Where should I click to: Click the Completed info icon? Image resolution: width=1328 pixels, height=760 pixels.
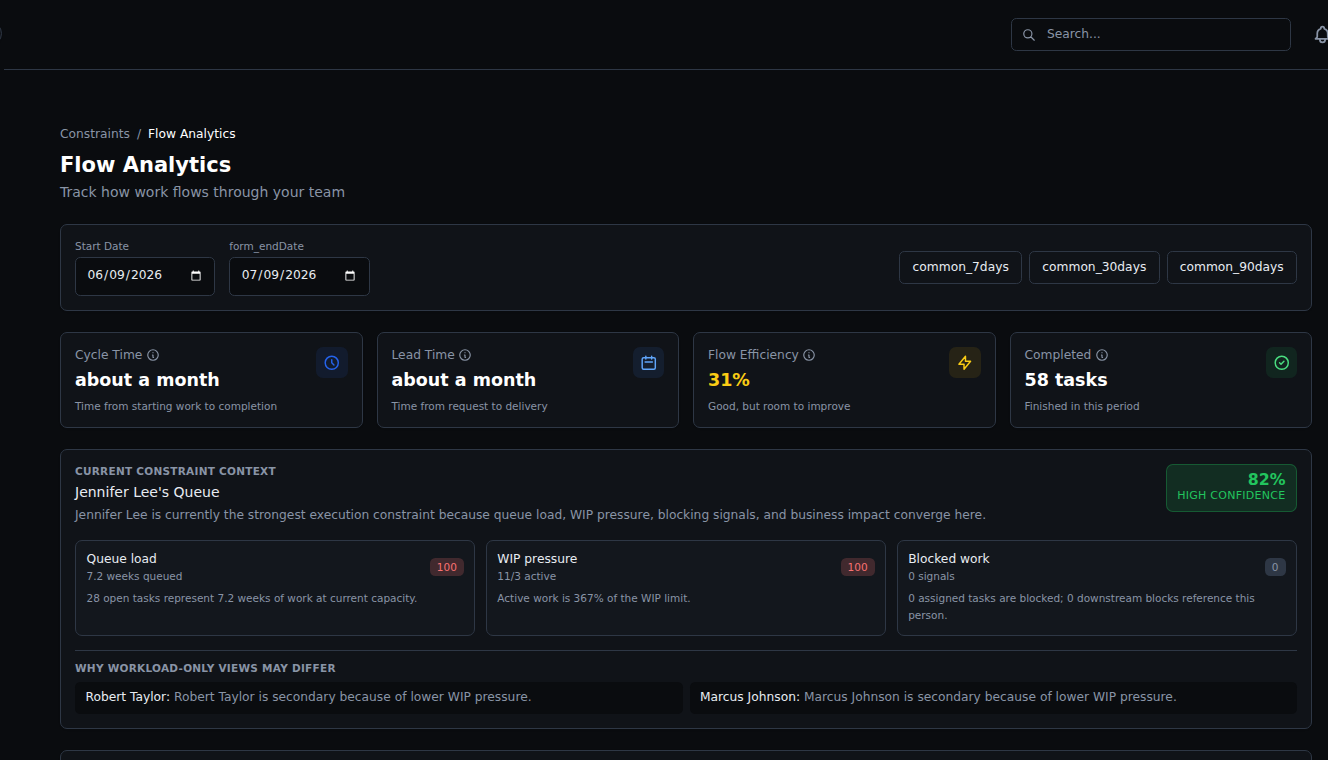pyautogui.click(x=1102, y=355)
